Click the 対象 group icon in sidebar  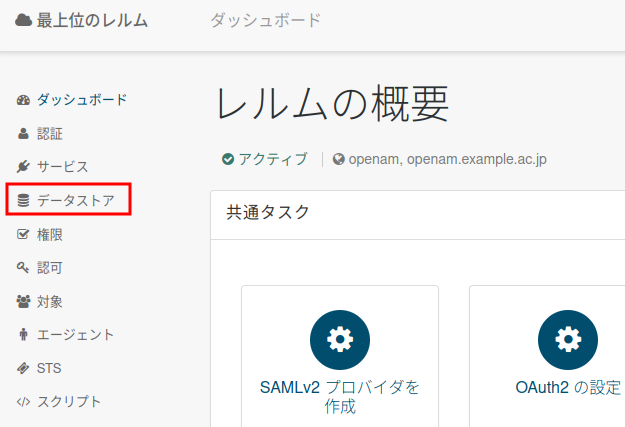[x=24, y=302]
